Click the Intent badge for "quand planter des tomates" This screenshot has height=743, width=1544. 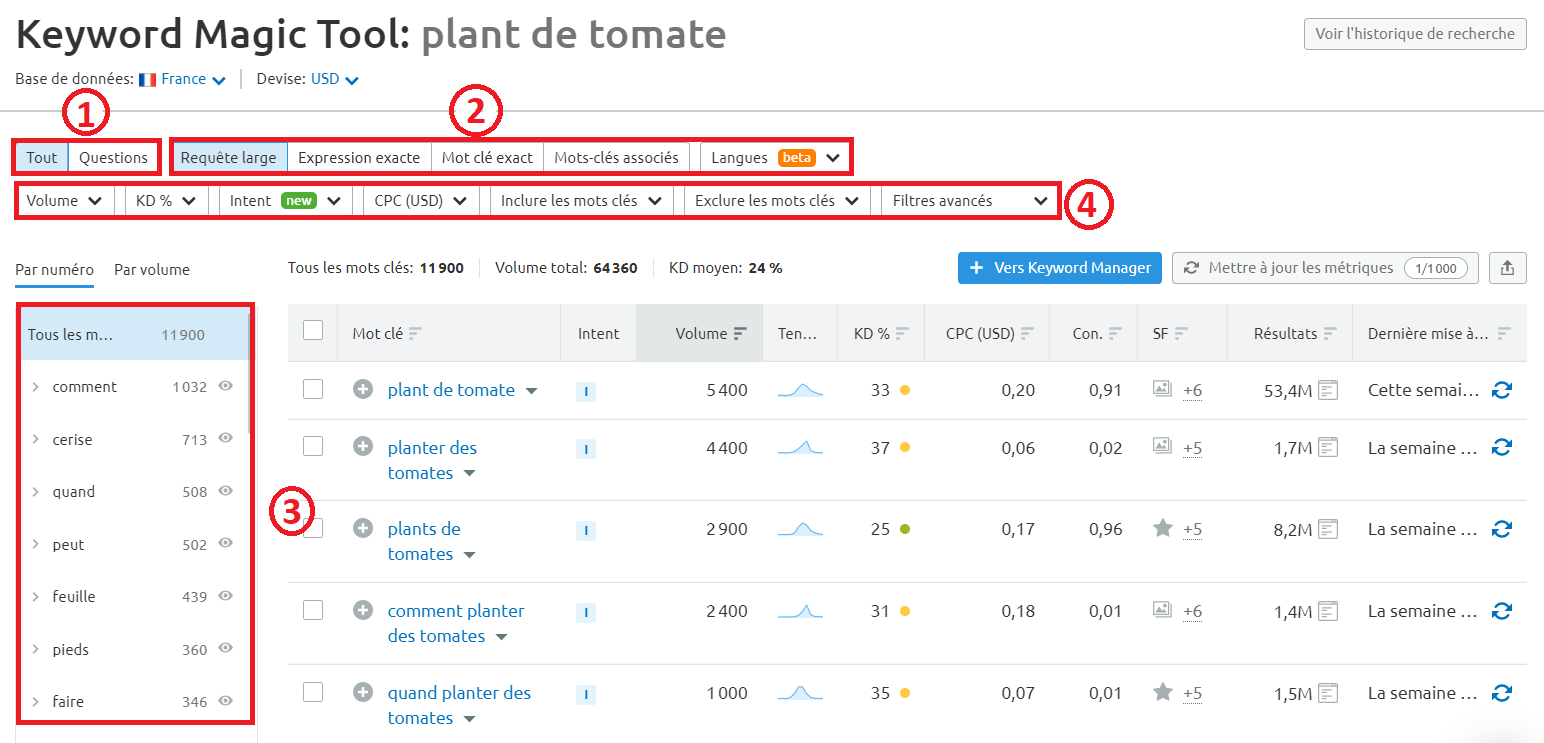(x=585, y=692)
